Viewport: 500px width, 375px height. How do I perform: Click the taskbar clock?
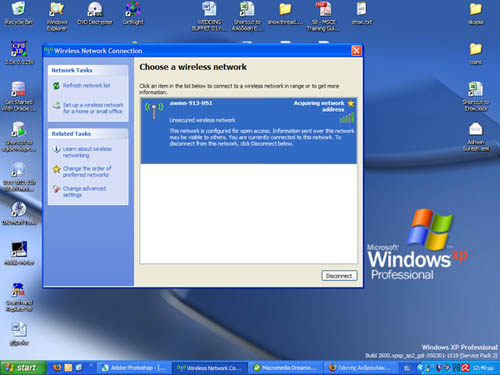(x=483, y=368)
